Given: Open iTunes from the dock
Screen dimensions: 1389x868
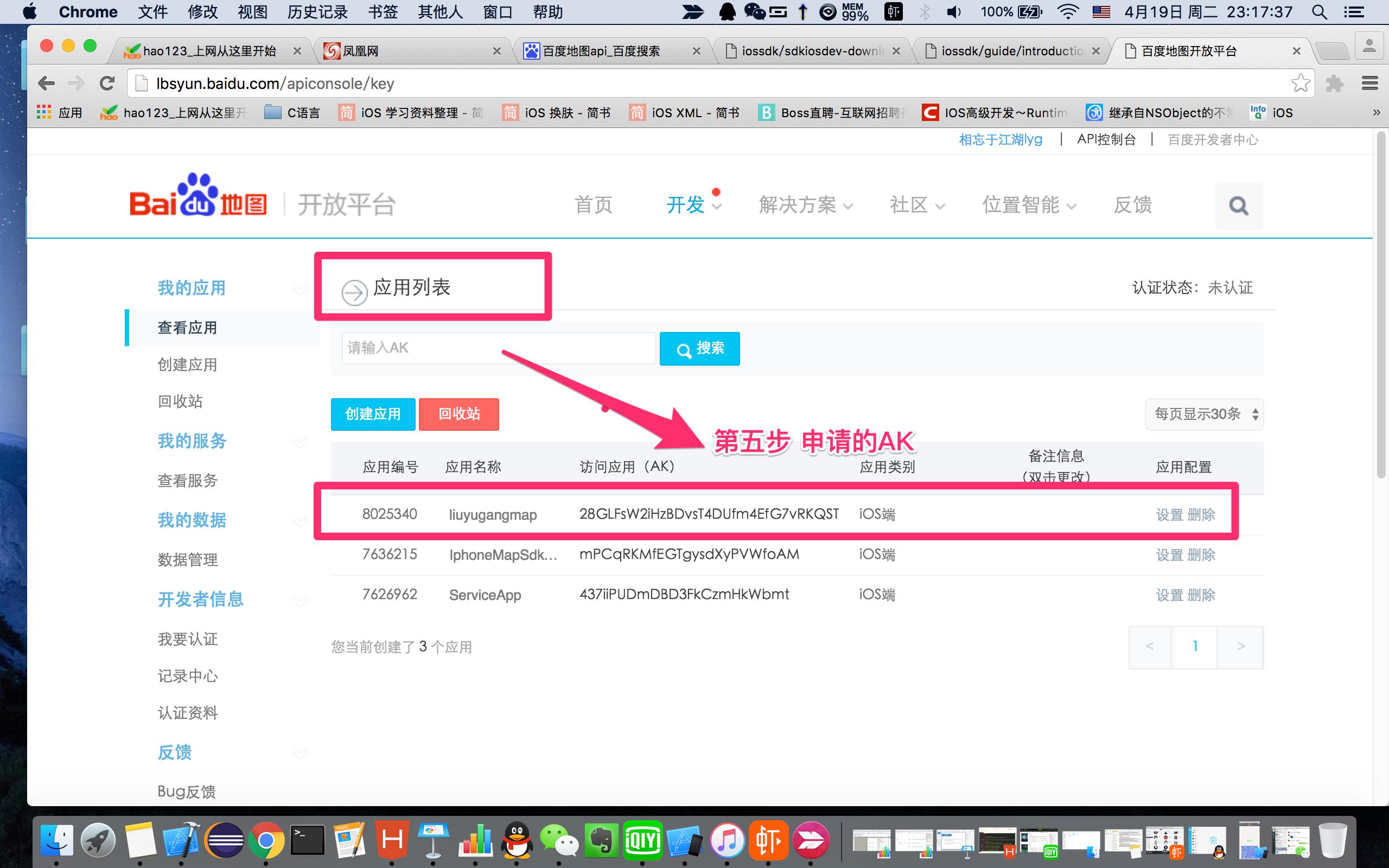Looking at the screenshot, I should pyautogui.click(x=727, y=841).
